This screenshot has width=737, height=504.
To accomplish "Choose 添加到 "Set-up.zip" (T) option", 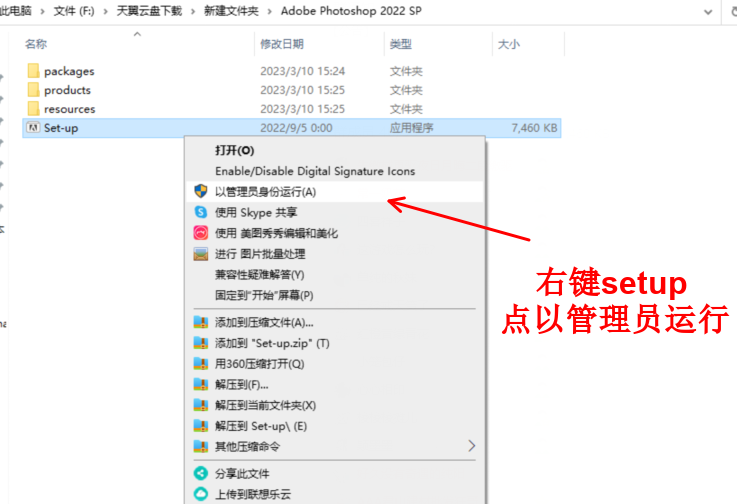I will pyautogui.click(x=272, y=343).
